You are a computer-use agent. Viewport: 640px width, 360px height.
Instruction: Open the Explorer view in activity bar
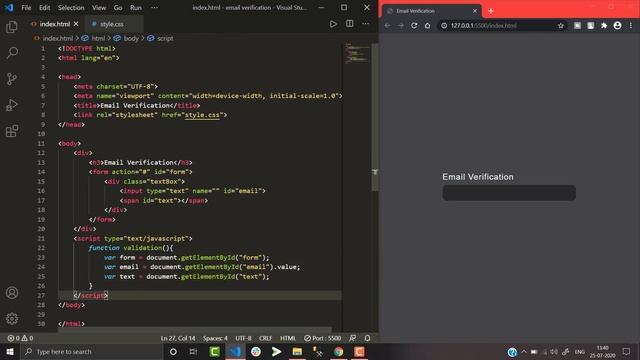12,27
